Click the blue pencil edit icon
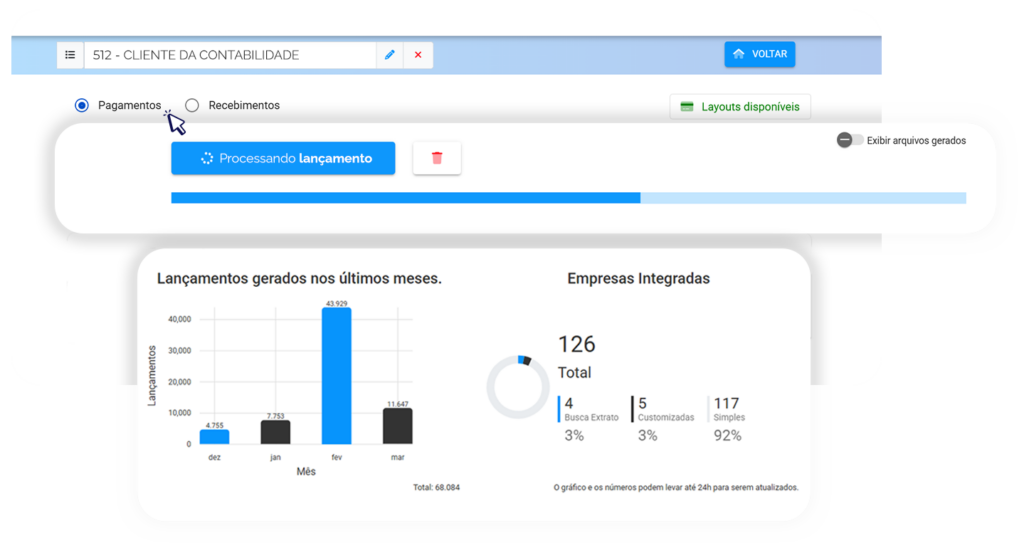This screenshot has width=1024, height=548. [390, 55]
